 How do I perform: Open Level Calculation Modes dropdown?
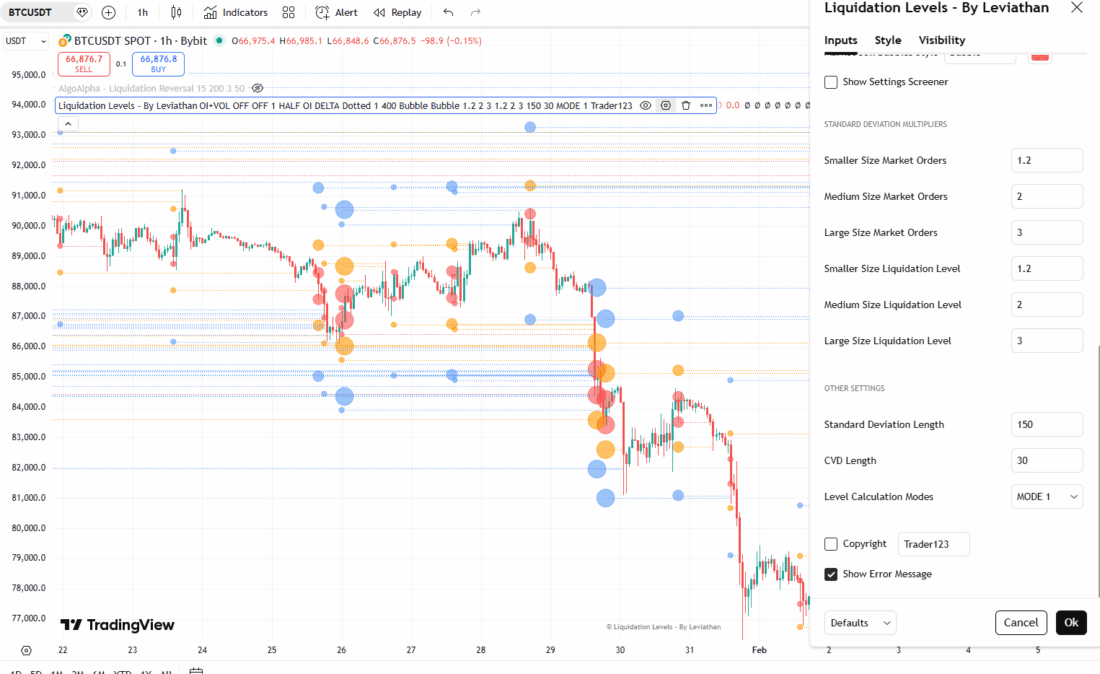pos(1046,497)
